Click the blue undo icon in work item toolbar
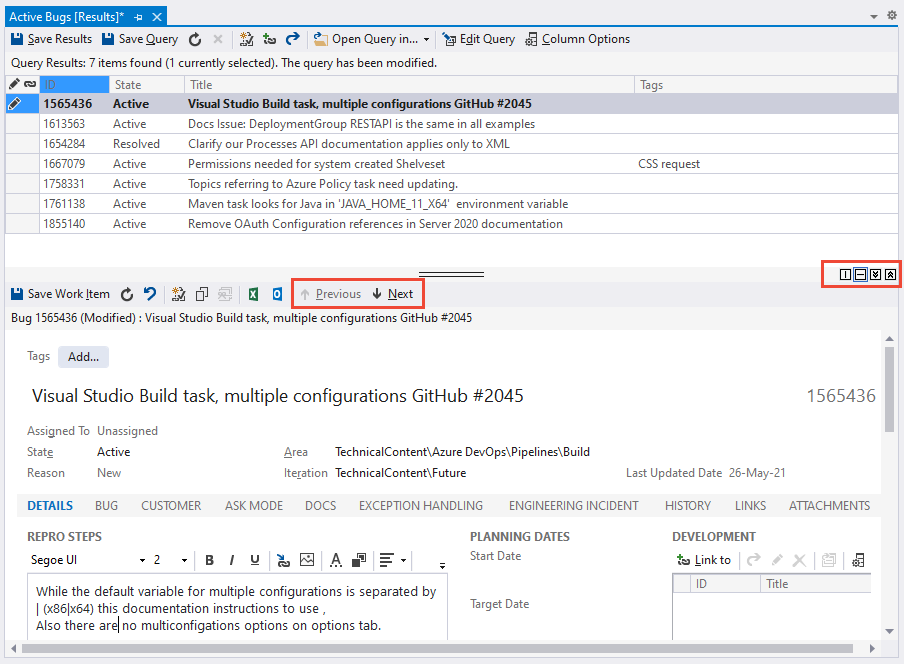Image resolution: width=905 pixels, height=665 pixels. [x=150, y=294]
